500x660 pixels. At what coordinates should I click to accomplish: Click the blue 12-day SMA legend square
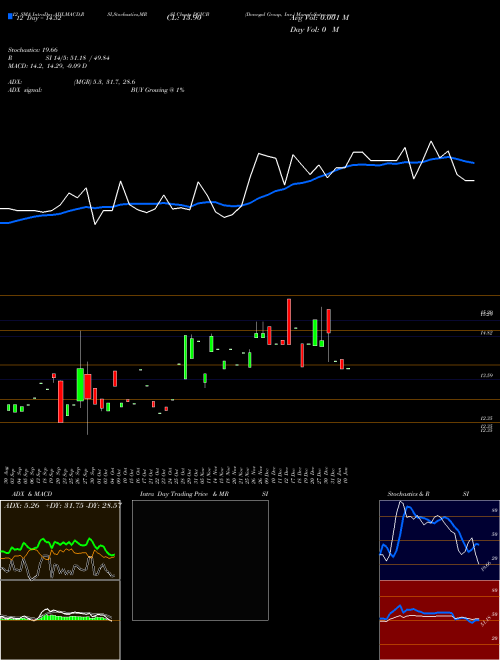tap(10, 16)
